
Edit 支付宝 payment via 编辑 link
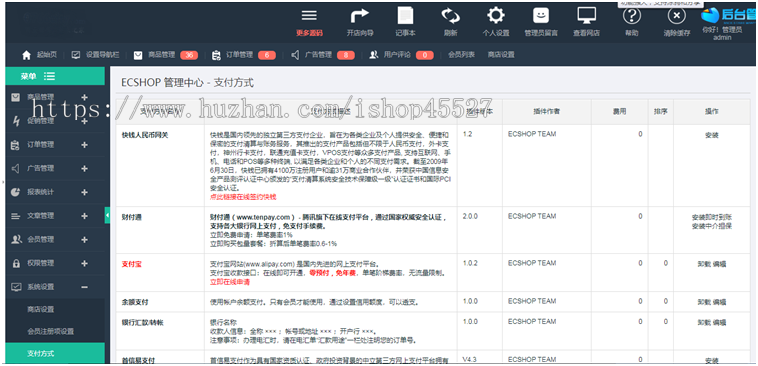tap(719, 264)
